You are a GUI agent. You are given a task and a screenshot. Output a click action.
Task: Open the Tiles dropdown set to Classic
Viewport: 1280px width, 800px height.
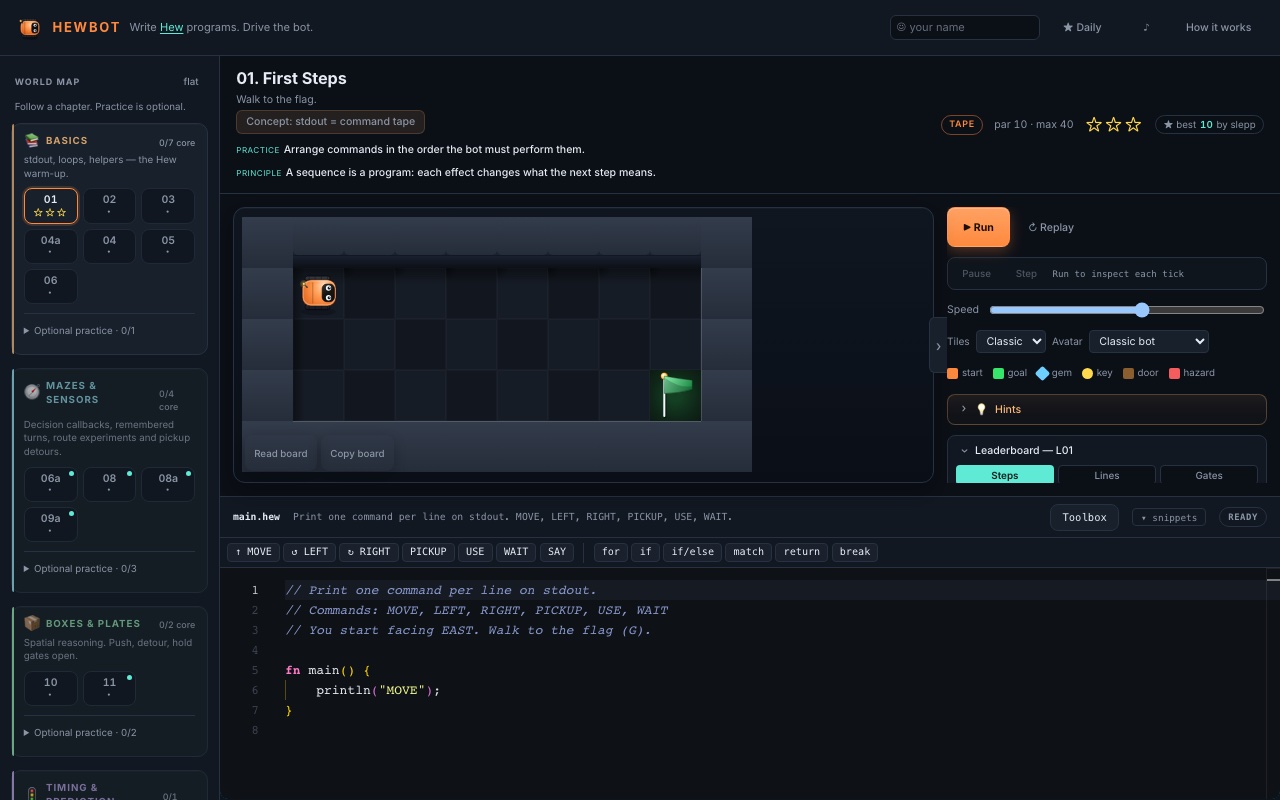(1011, 342)
